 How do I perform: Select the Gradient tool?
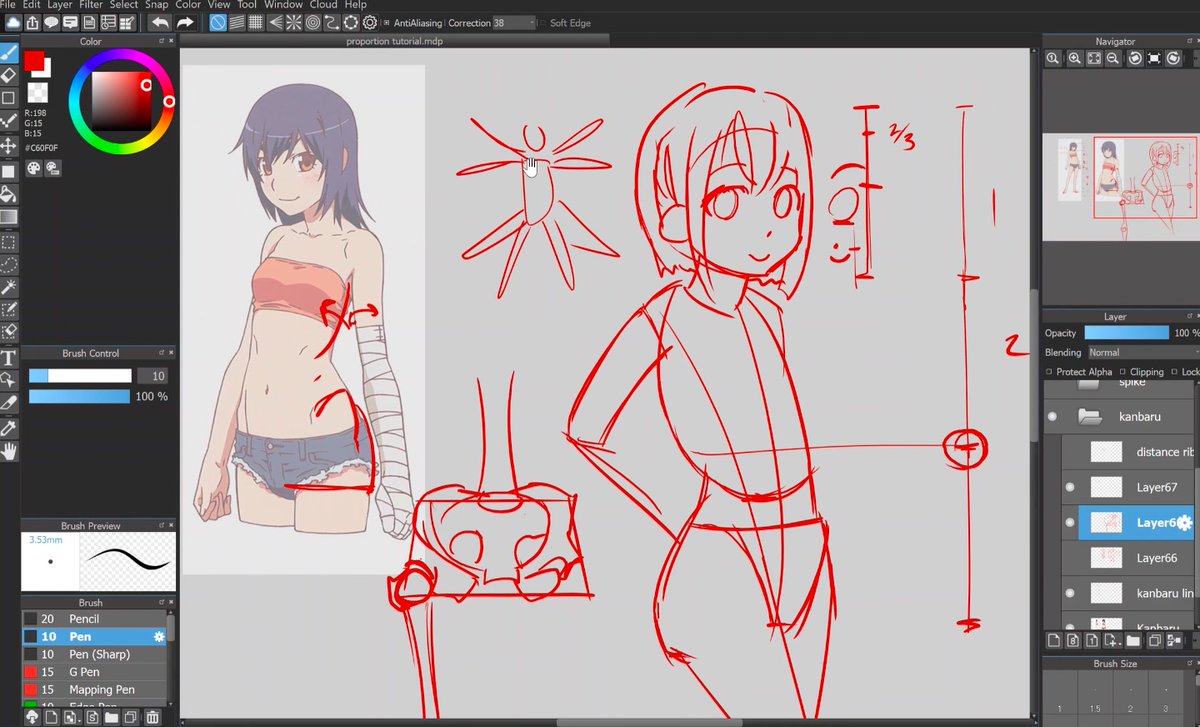coord(8,217)
